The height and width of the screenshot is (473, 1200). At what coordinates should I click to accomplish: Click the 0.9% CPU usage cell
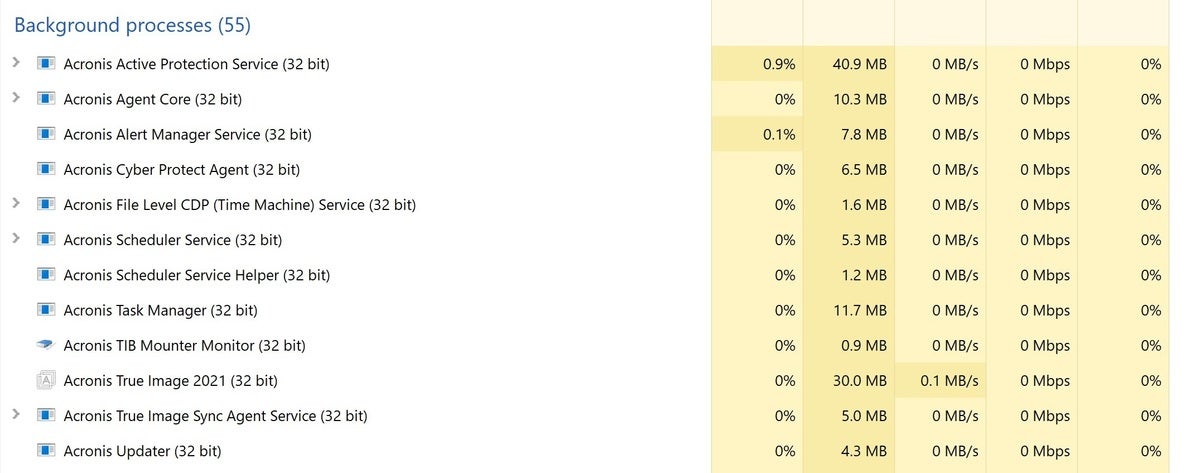click(757, 64)
